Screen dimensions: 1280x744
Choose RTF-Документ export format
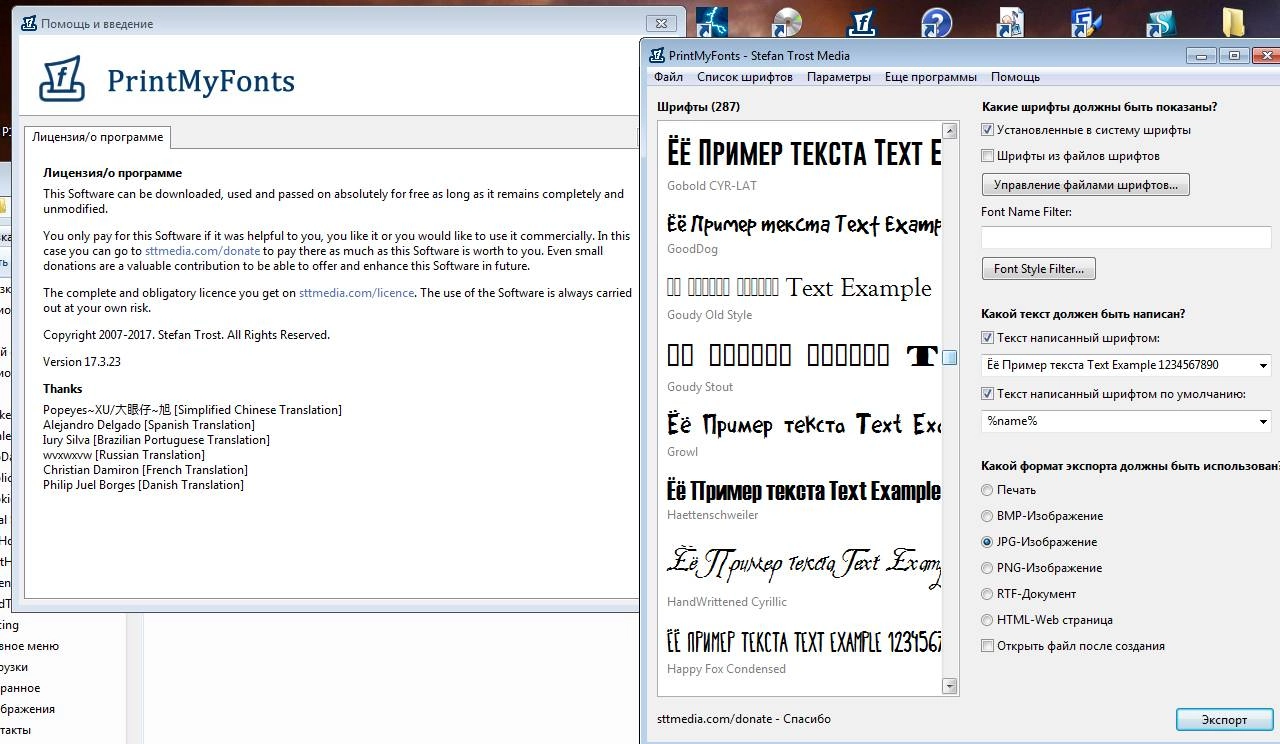(x=987, y=594)
